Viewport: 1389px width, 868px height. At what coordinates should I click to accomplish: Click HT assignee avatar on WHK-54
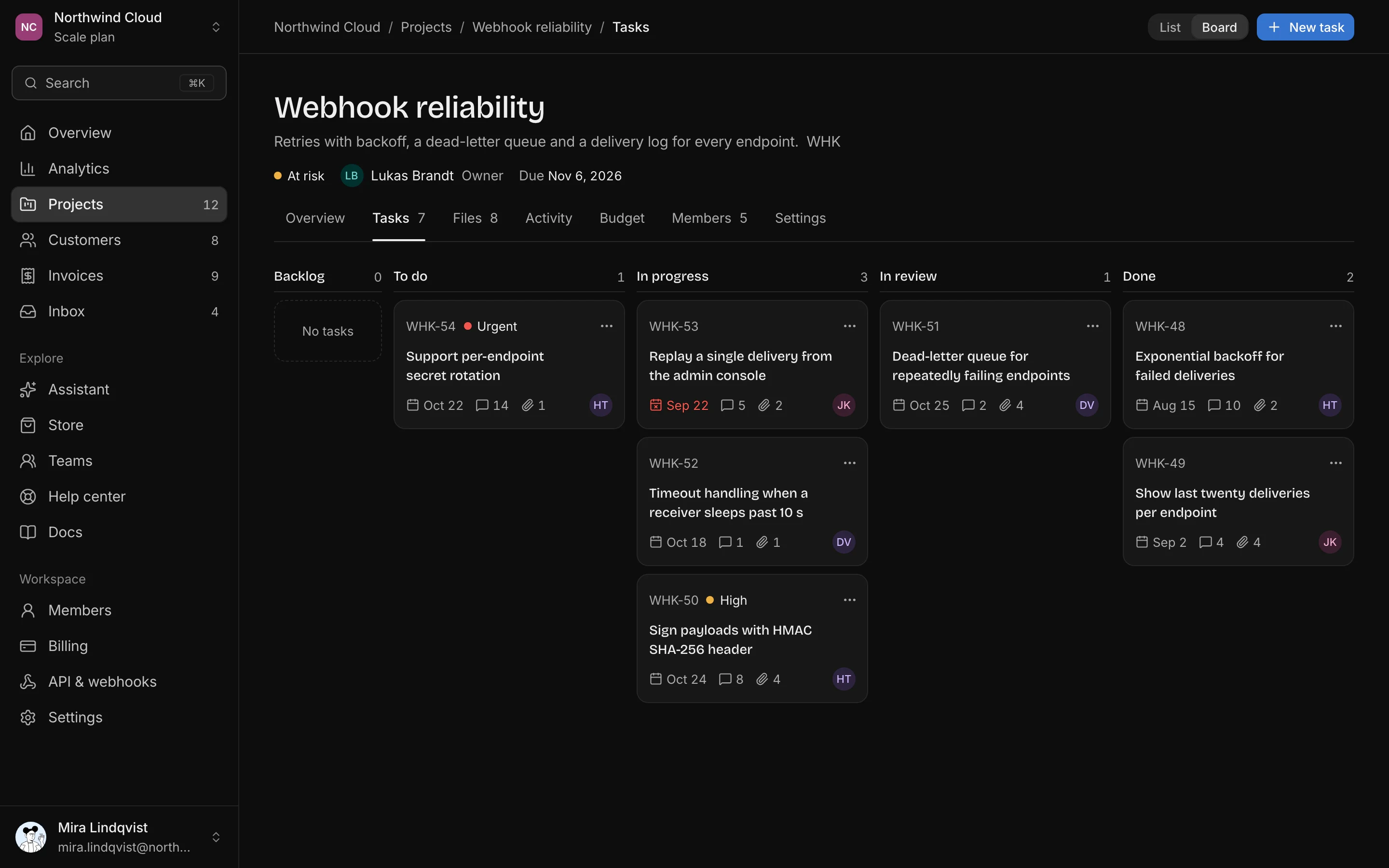pos(600,405)
